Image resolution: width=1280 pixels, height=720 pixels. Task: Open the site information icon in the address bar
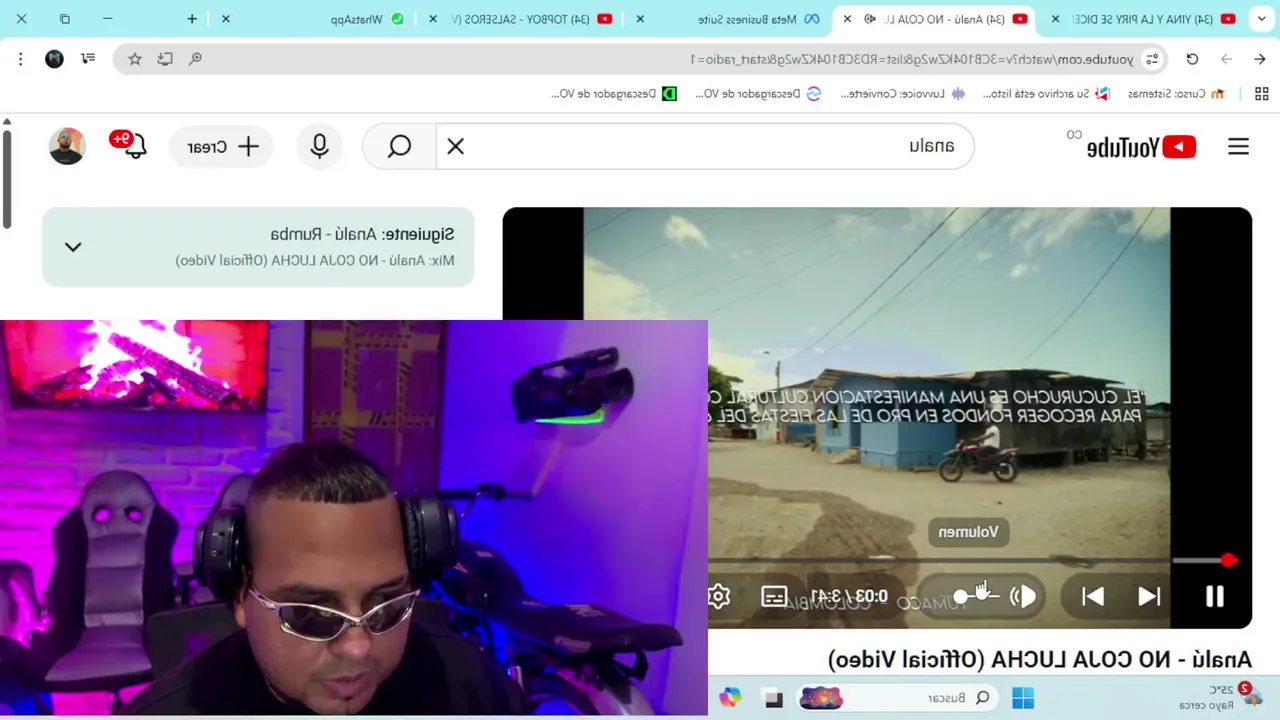click(1152, 59)
